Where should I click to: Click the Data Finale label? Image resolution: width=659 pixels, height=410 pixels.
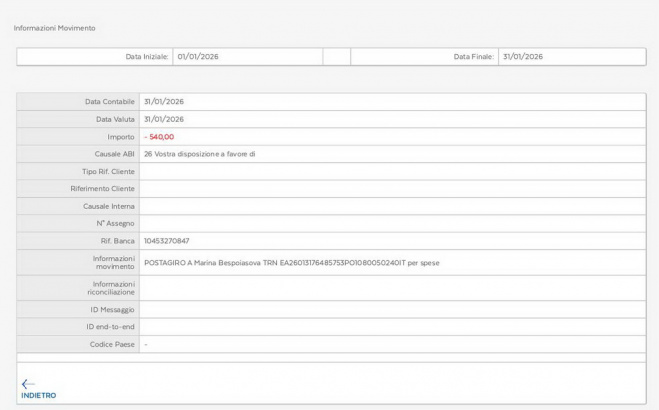[x=473, y=57]
